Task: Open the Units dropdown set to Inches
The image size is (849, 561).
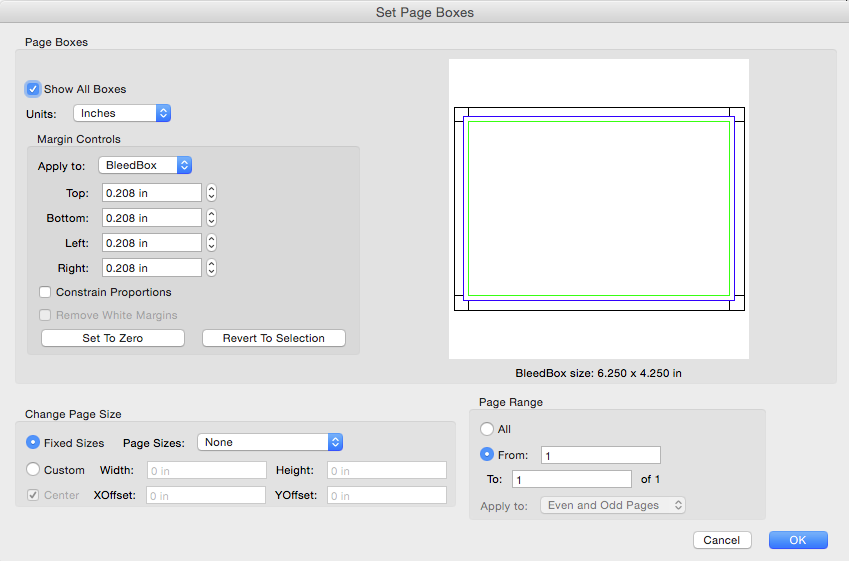Action: pyautogui.click(x=122, y=113)
